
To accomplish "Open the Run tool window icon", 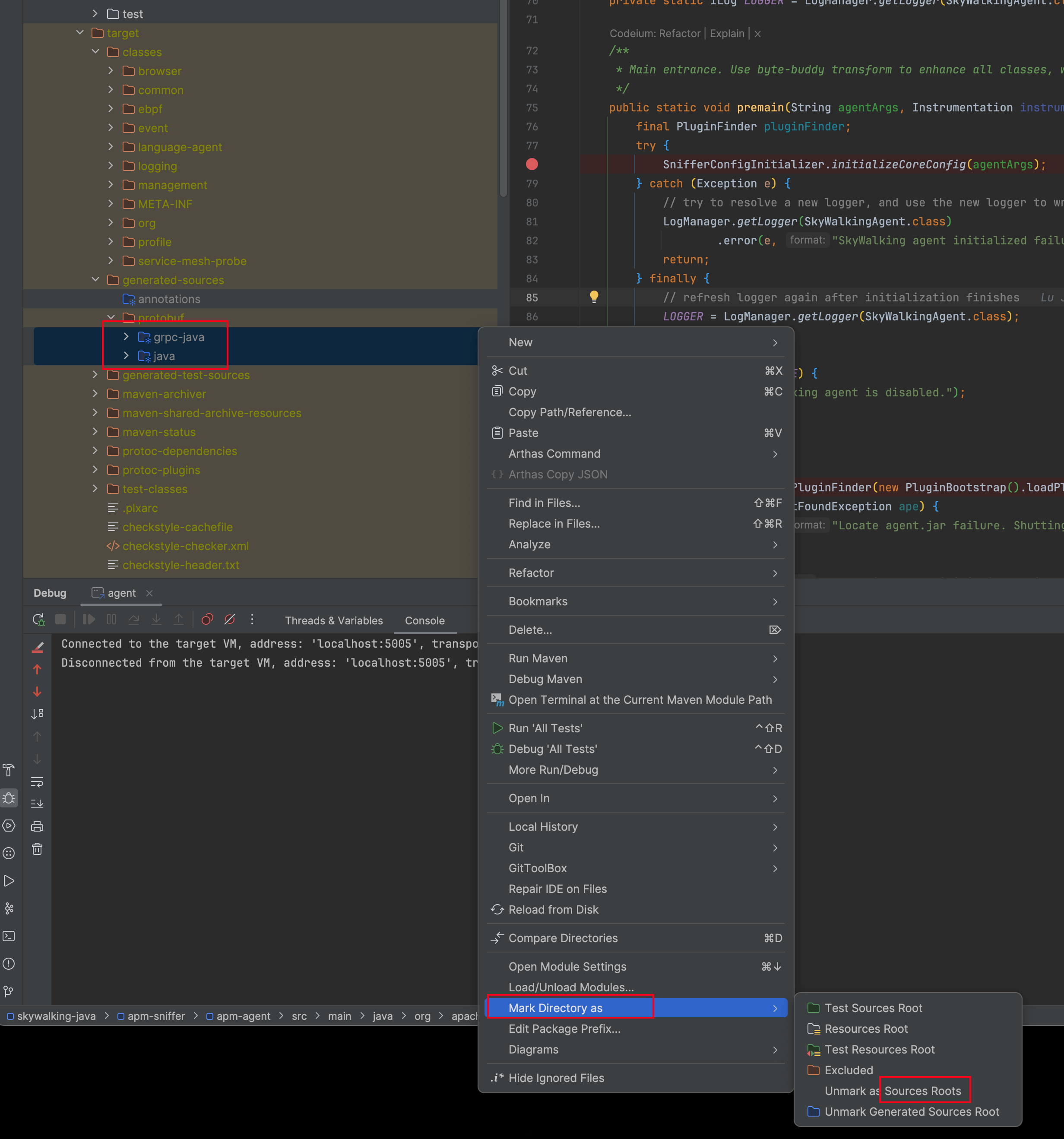I will point(9,881).
